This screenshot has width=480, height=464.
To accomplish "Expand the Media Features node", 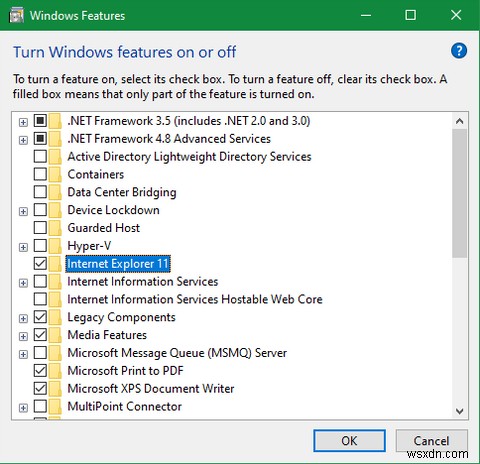I will coord(23,337).
